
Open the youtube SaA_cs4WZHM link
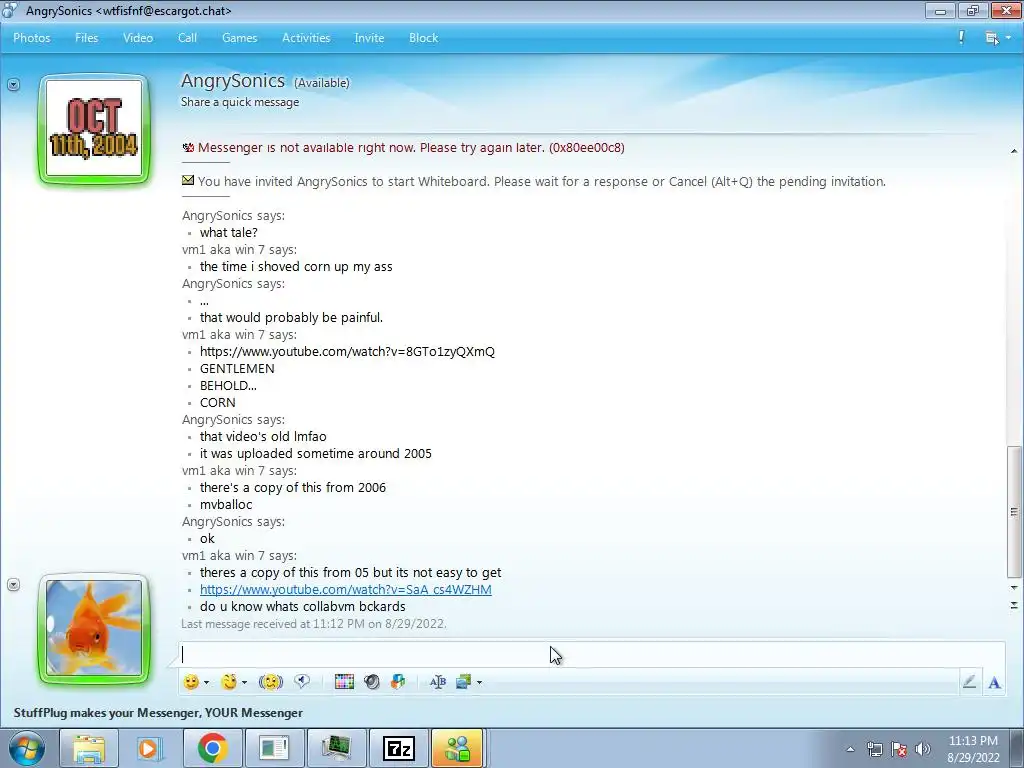(x=345, y=589)
